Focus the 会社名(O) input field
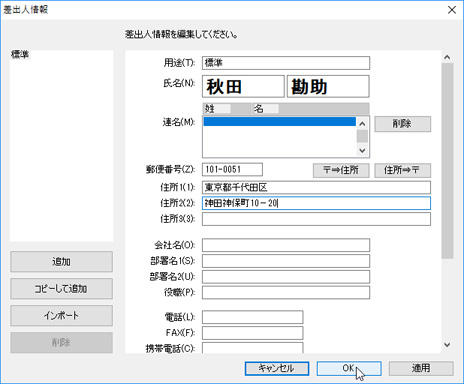The image size is (464, 384). pyautogui.click(x=286, y=245)
